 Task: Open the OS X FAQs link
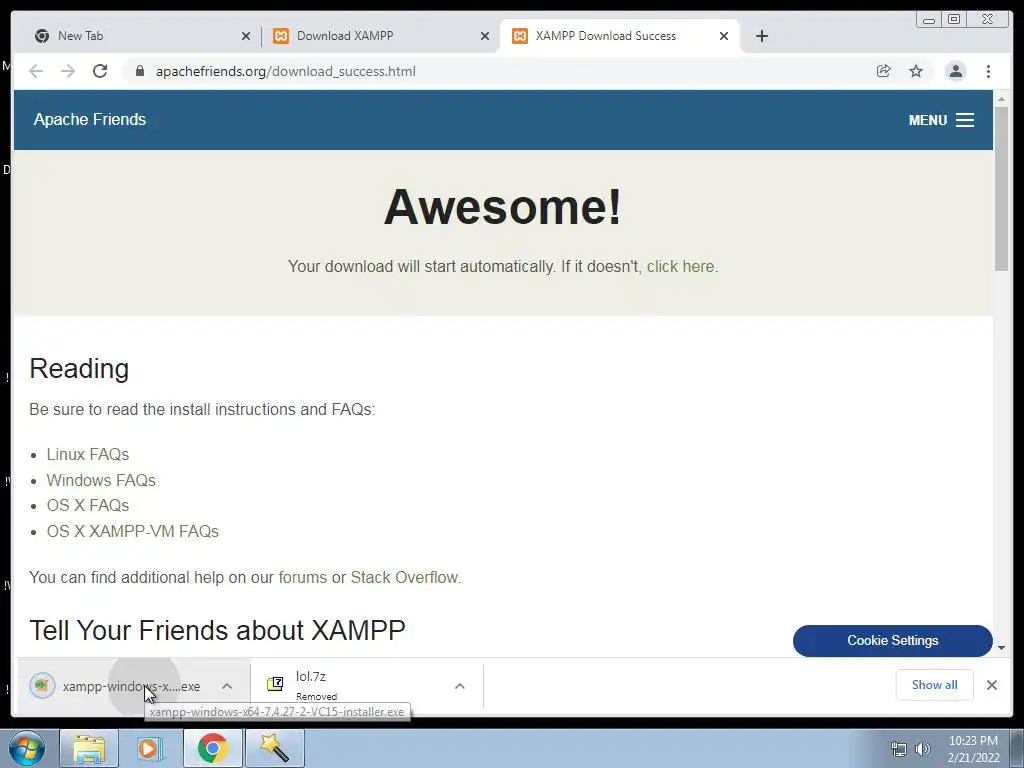[x=88, y=505]
